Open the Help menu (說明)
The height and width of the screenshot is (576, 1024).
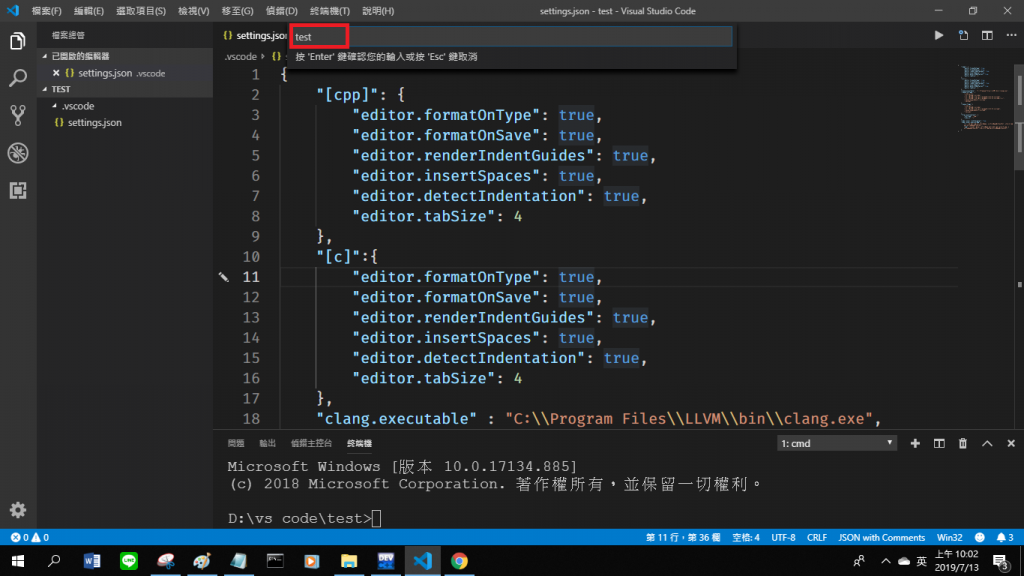[x=378, y=11]
